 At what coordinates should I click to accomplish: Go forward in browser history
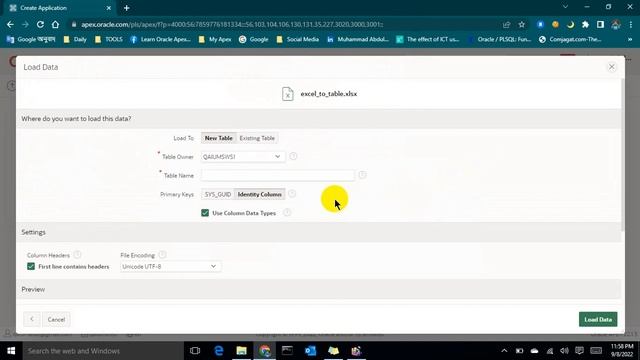[x=25, y=24]
